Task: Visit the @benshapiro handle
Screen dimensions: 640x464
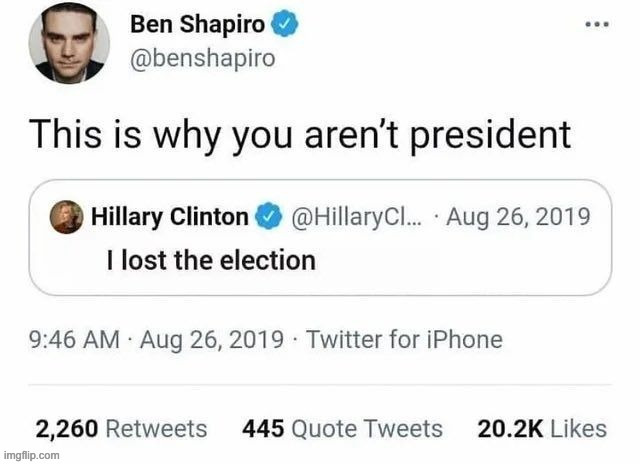Action: (203, 59)
